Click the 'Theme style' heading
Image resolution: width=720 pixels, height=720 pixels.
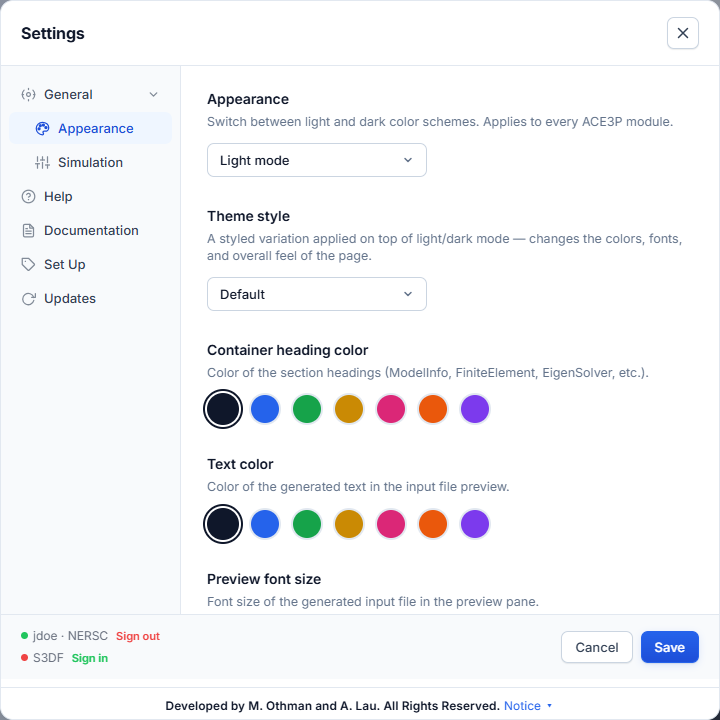(248, 216)
